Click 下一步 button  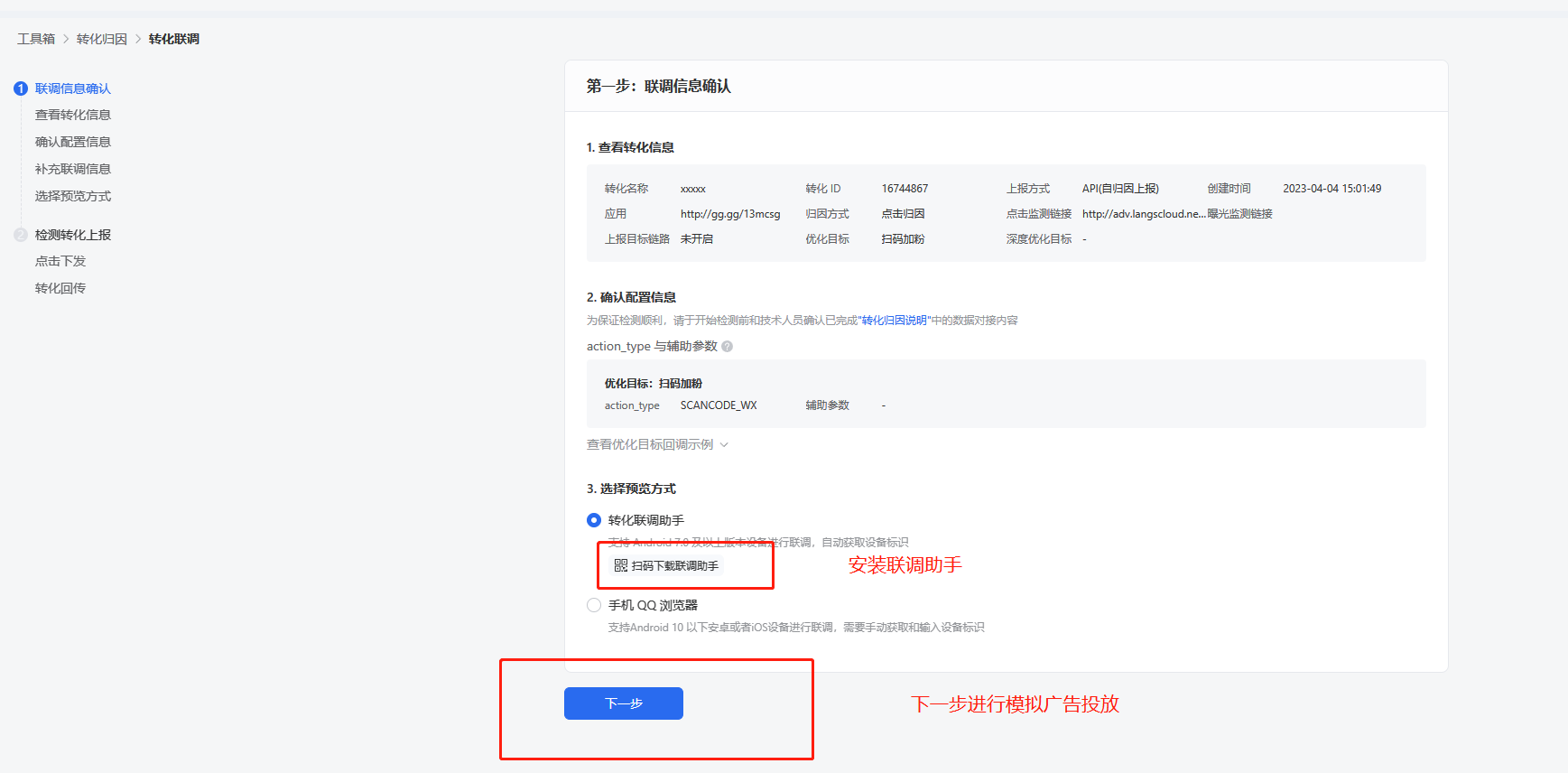(x=623, y=703)
